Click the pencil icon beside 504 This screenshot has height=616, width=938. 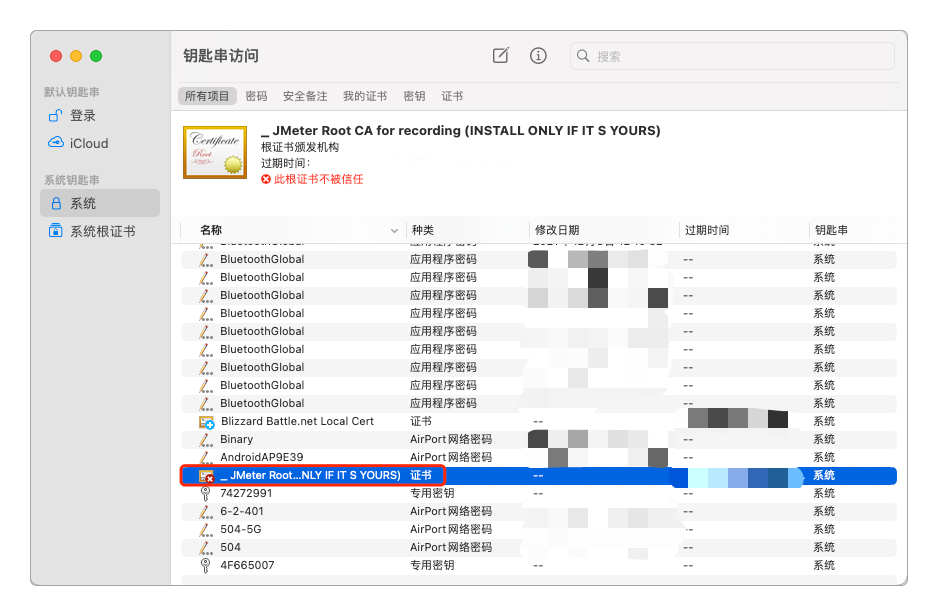tap(206, 548)
